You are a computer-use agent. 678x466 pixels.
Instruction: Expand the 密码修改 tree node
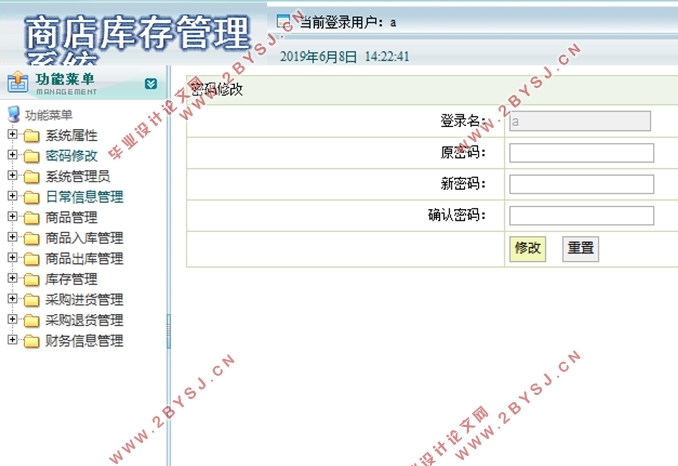point(13,154)
